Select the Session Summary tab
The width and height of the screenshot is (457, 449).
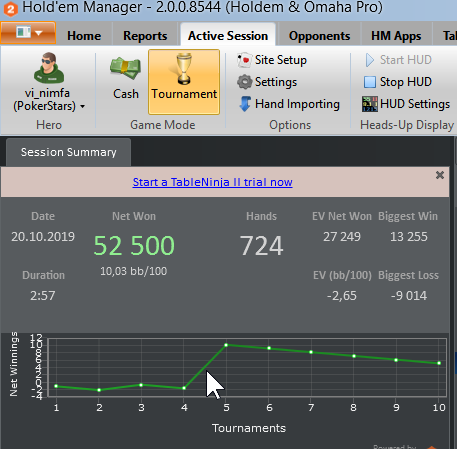[x=68, y=152]
